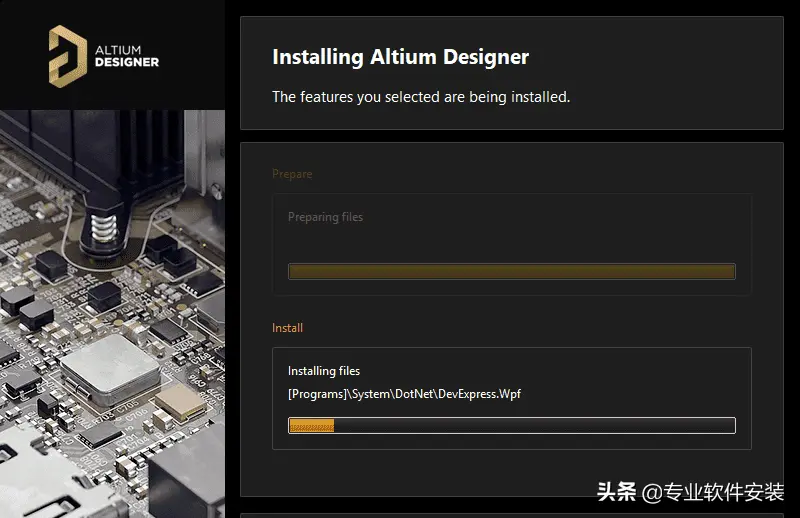Click the 'Installing Altium Designer' heading
Screen dimensions: 800x518
tap(401, 57)
